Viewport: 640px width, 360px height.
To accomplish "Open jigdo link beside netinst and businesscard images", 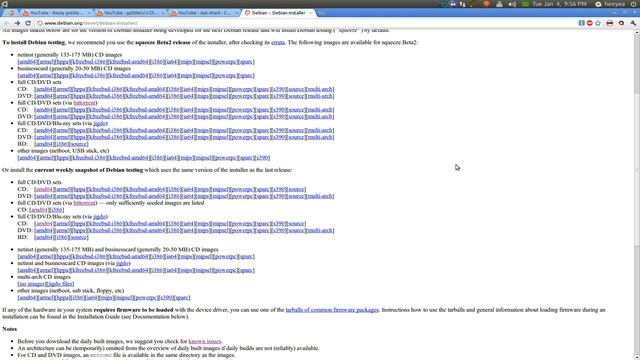I will pos(122,263).
